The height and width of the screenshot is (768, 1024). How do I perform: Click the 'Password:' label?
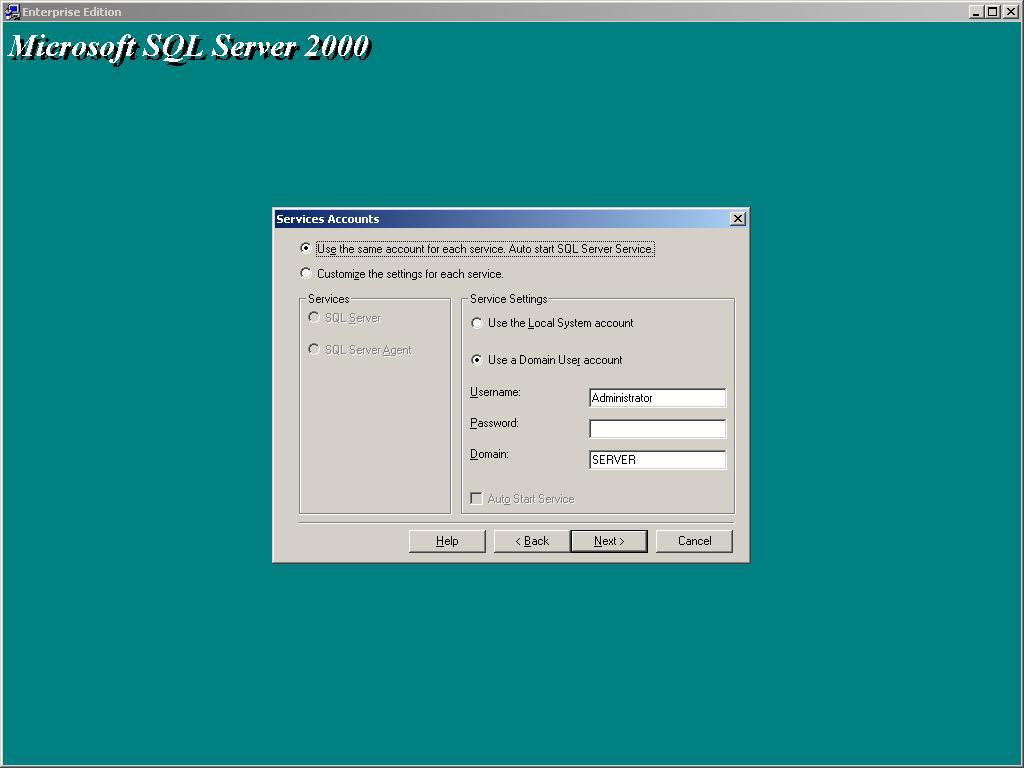point(494,423)
